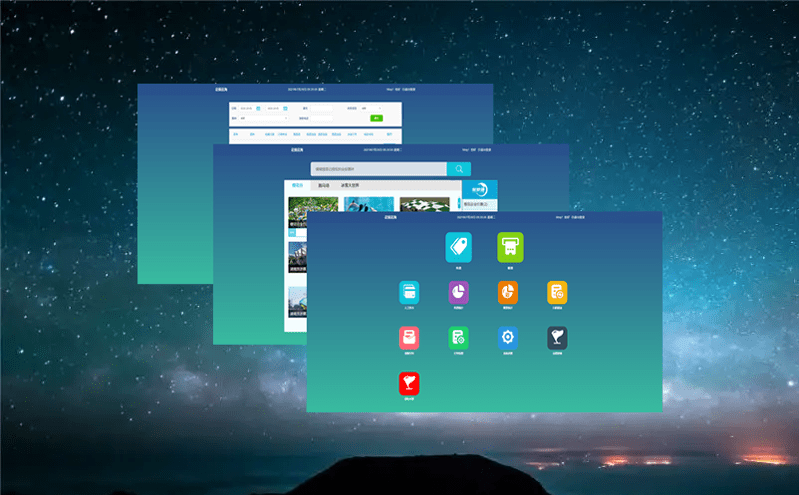Click the green calculator settings icon
This screenshot has width=799, height=495.
click(458, 338)
